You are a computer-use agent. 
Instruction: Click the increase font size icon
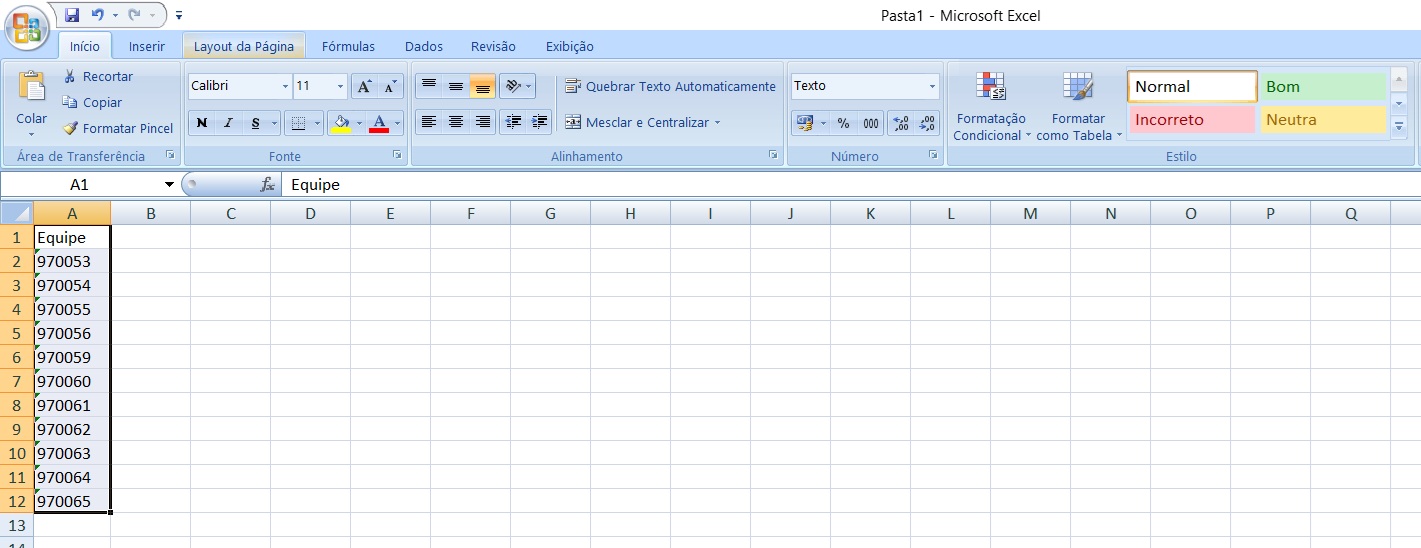pyautogui.click(x=365, y=87)
